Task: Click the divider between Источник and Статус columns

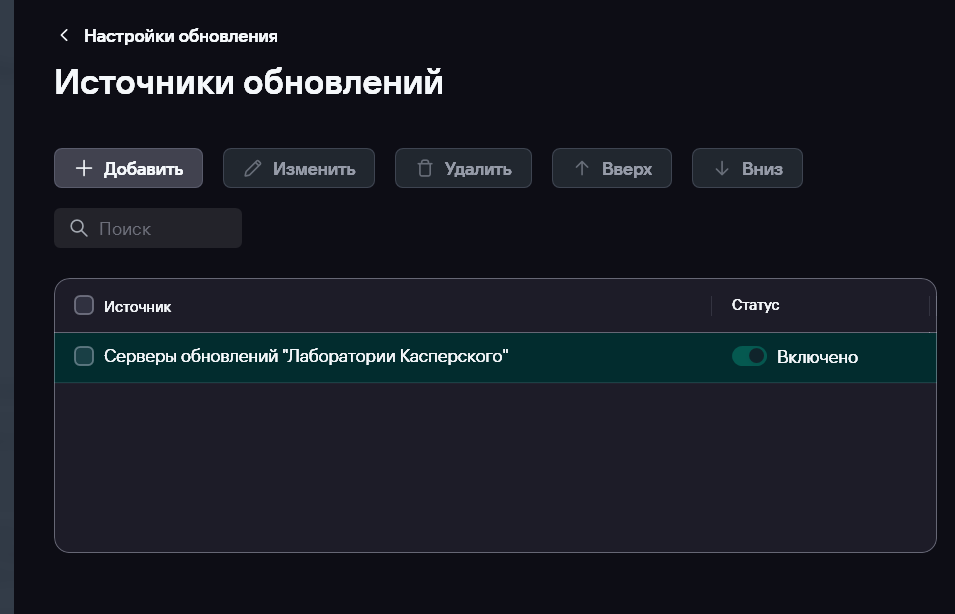Action: pos(711,306)
